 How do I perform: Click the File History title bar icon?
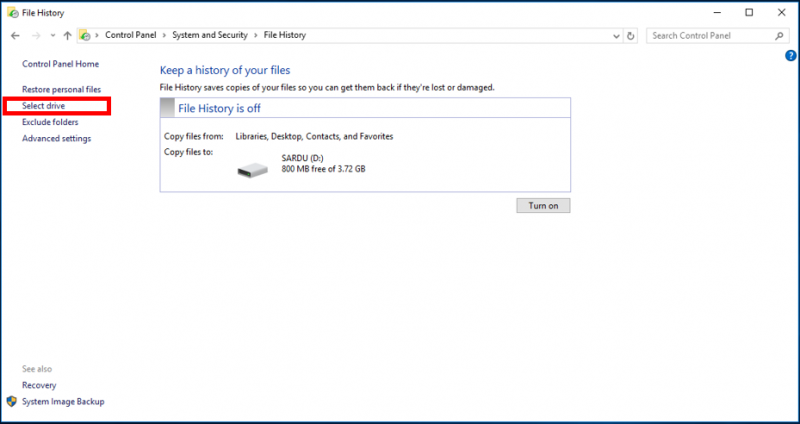coord(12,12)
